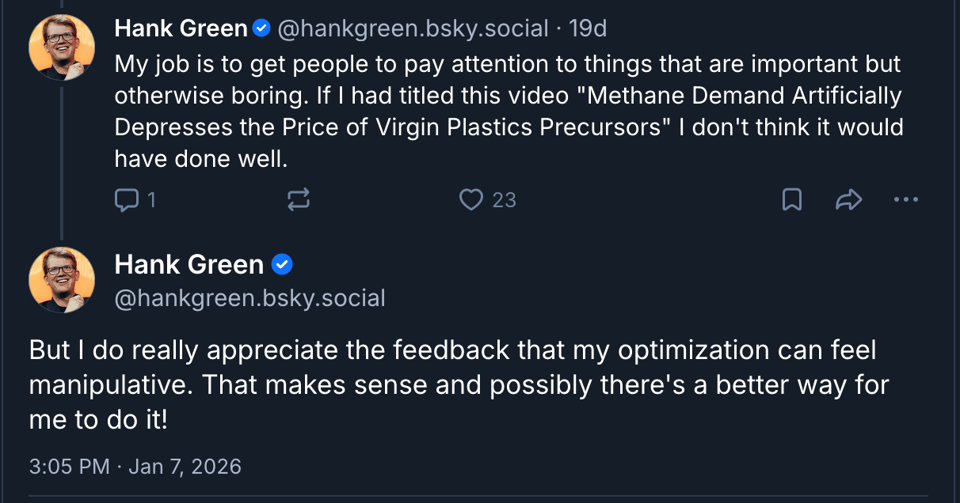Click the Hank Green display name on the lower post
This screenshot has width=960, height=503.
click(x=189, y=265)
